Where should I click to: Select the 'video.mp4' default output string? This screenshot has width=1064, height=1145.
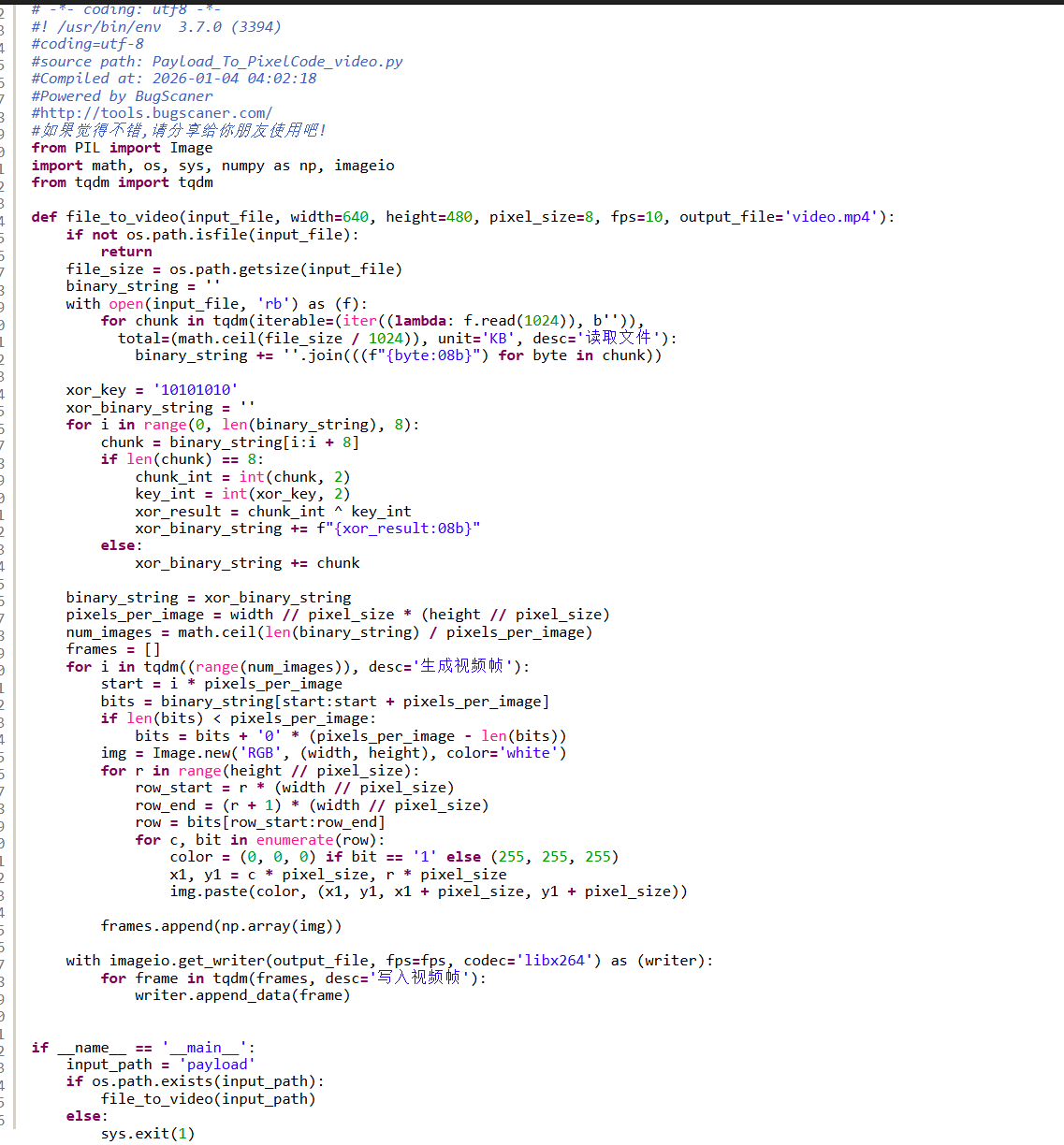tap(832, 217)
